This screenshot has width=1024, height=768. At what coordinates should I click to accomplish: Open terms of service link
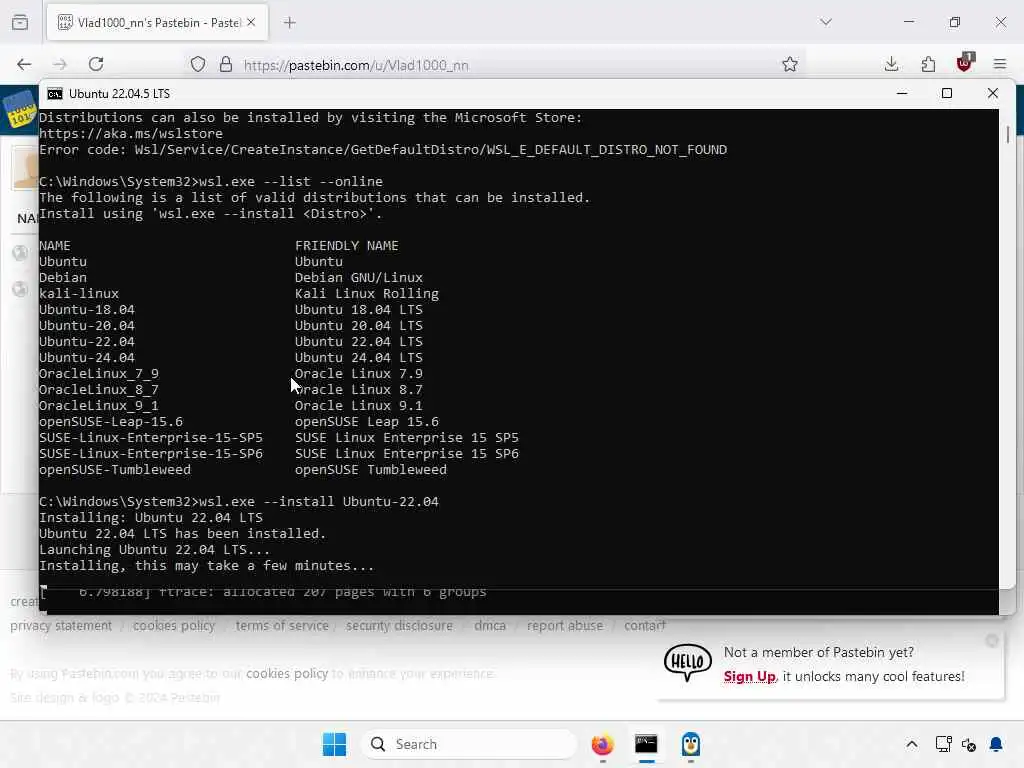click(282, 626)
